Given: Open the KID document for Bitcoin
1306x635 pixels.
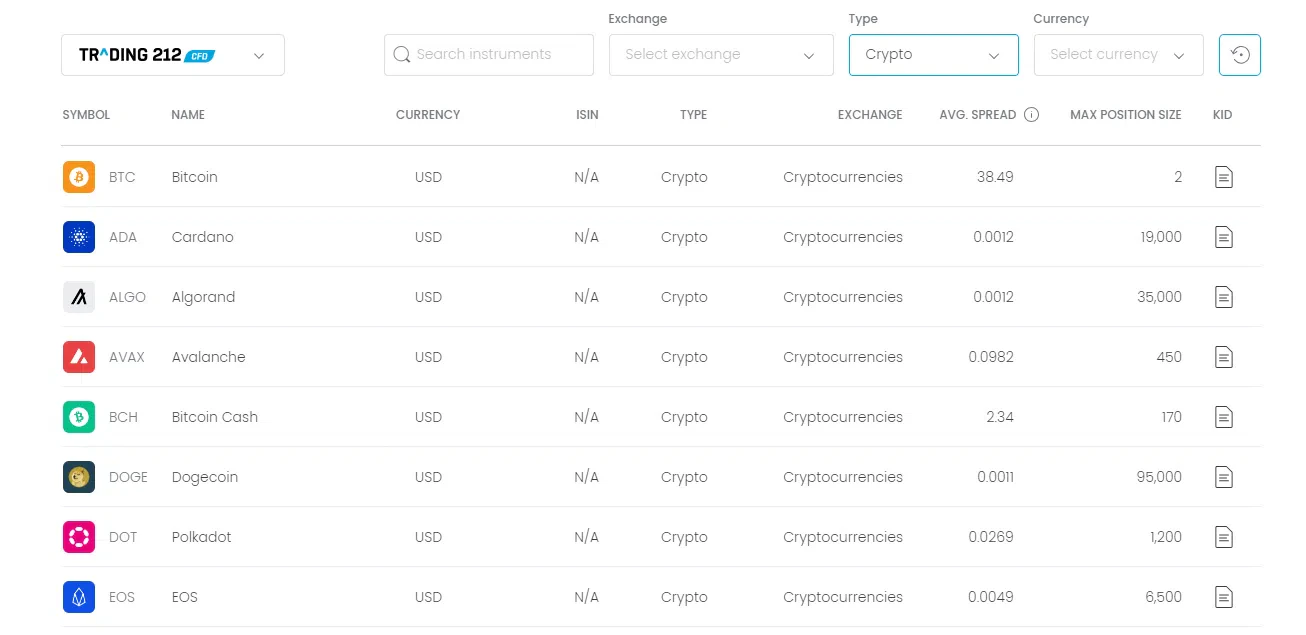Looking at the screenshot, I should click(x=1223, y=177).
